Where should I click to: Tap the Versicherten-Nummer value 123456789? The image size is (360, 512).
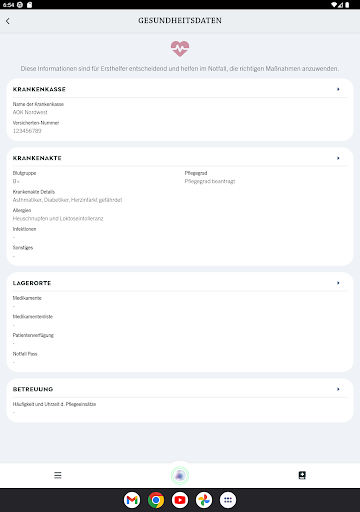point(27,131)
